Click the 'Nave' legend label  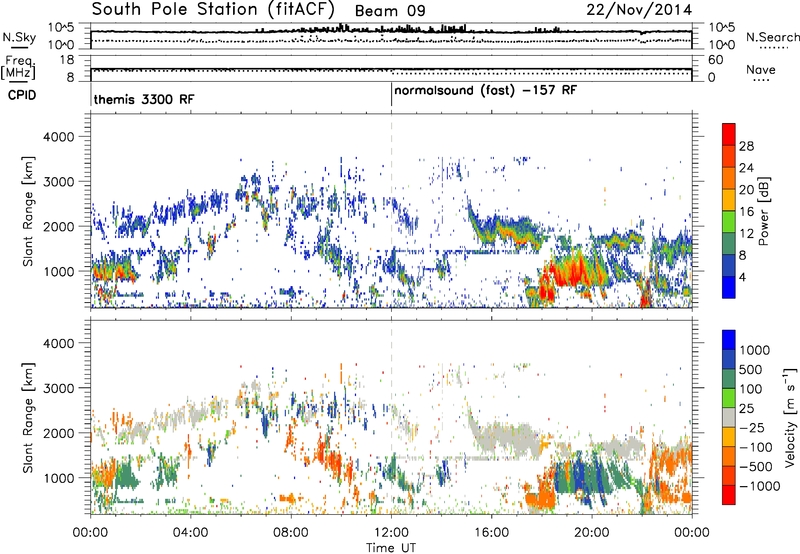(761, 69)
